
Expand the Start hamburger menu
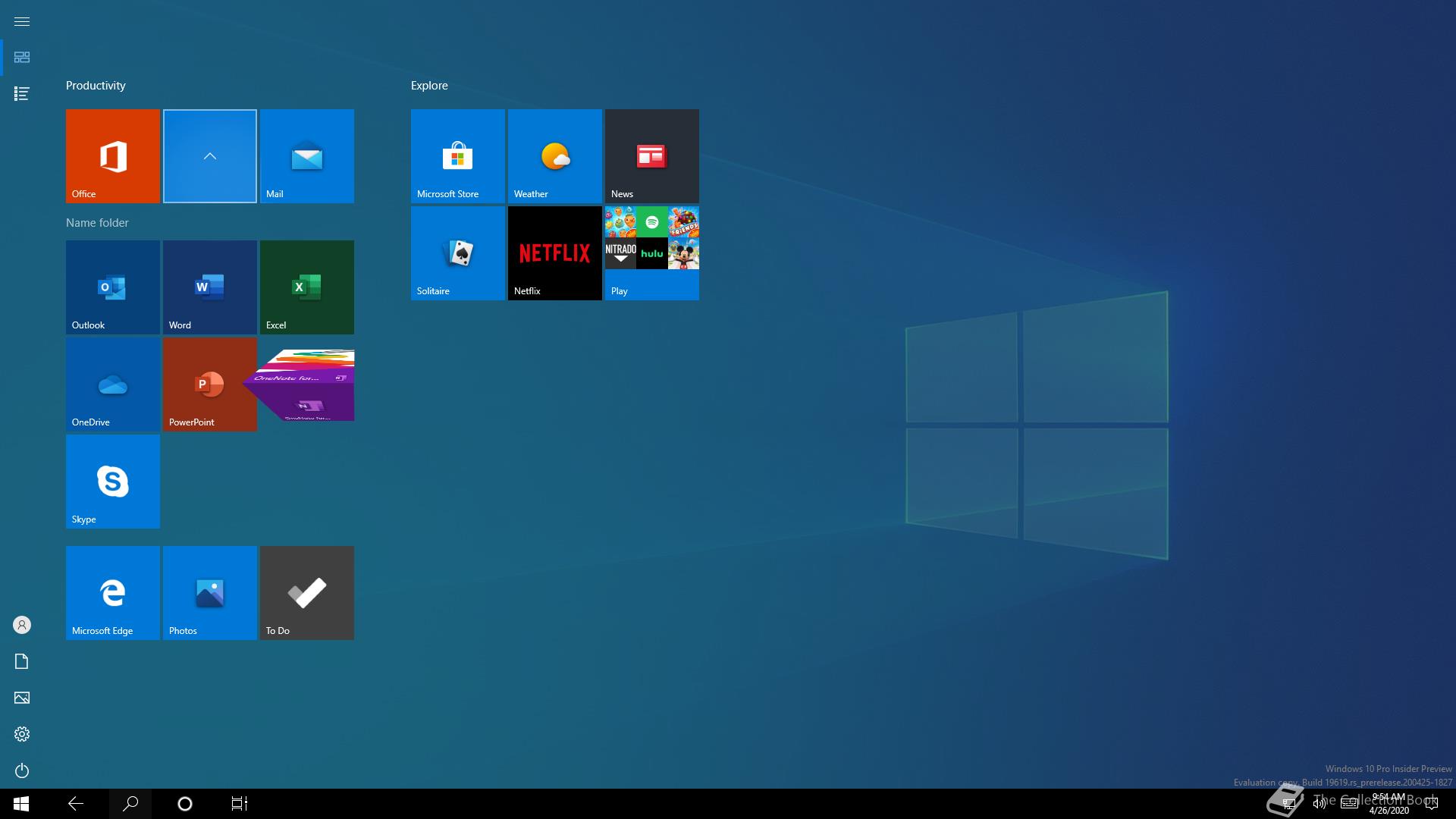[22, 21]
